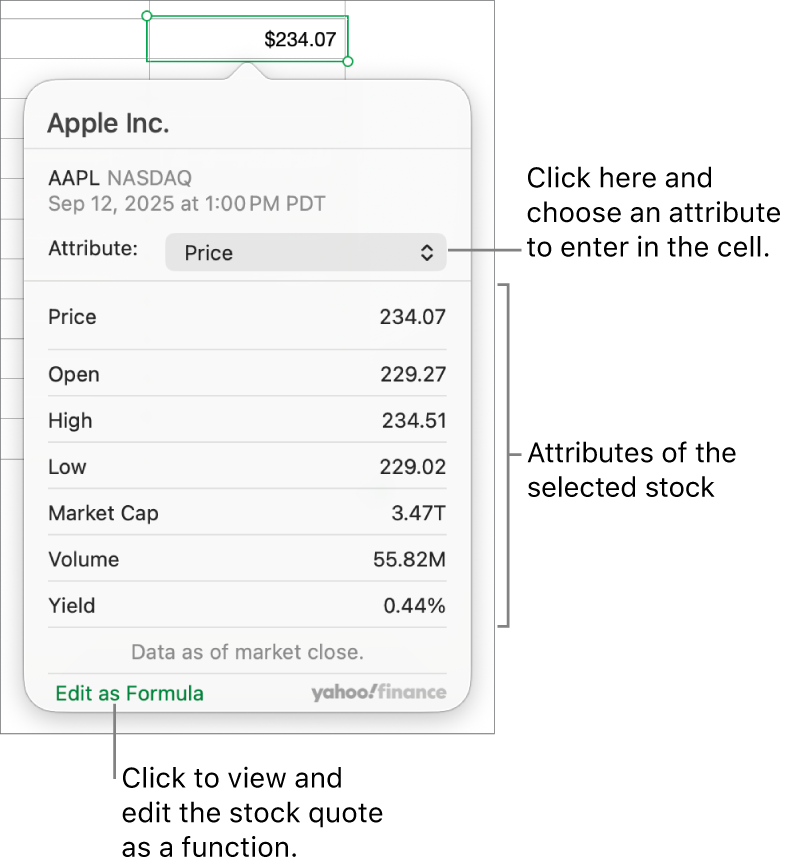Click the Edit as Formula link
This screenshot has height=868, width=790.
click(129, 692)
